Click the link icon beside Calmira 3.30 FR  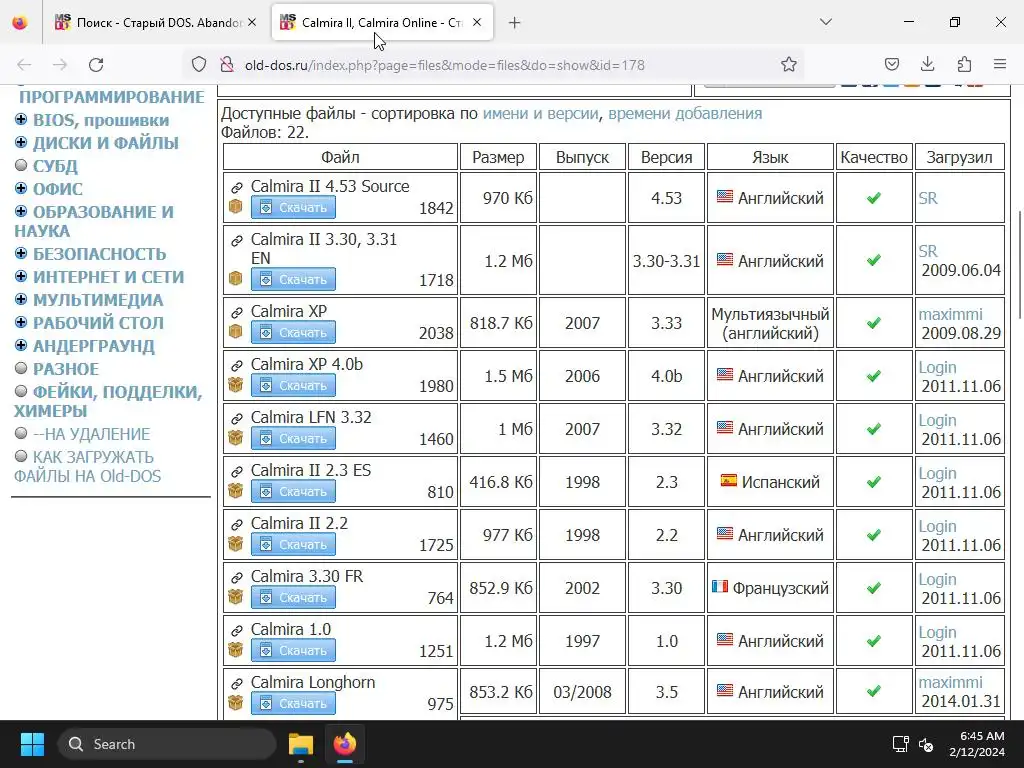236,577
